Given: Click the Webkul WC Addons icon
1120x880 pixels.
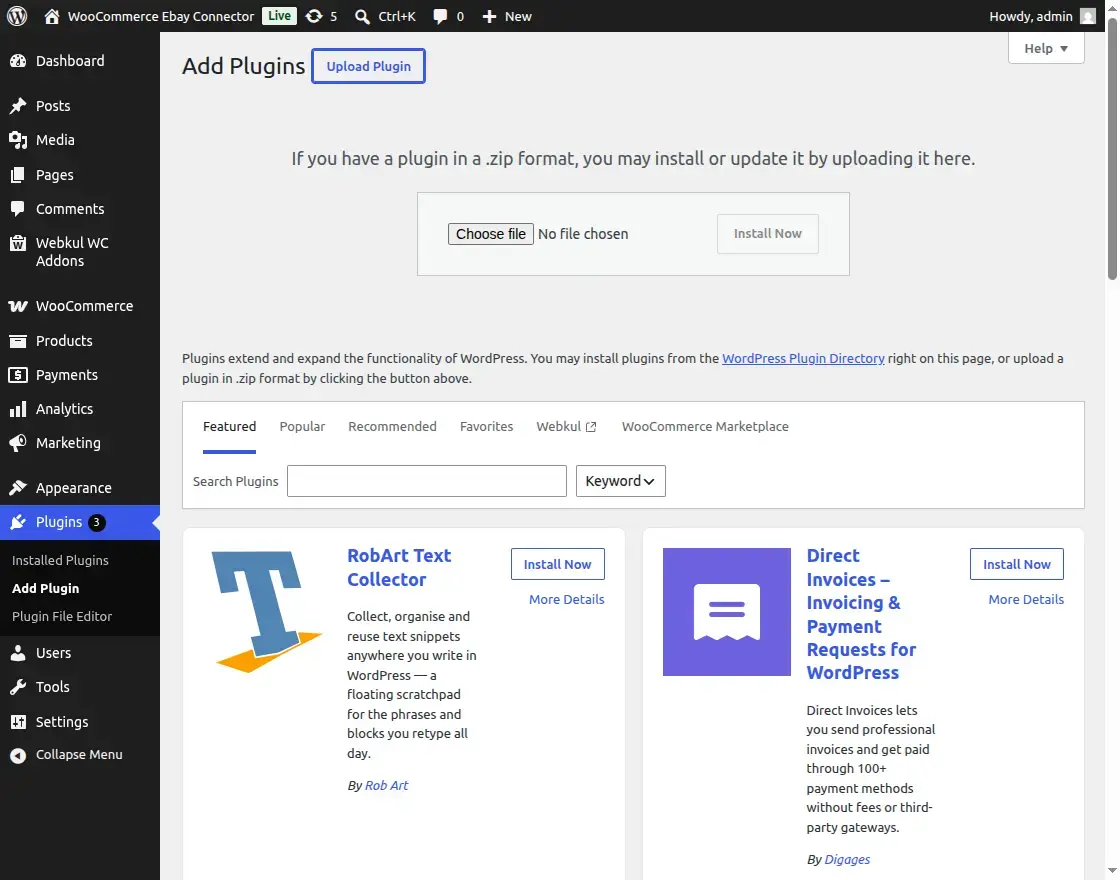Looking at the screenshot, I should [18, 243].
